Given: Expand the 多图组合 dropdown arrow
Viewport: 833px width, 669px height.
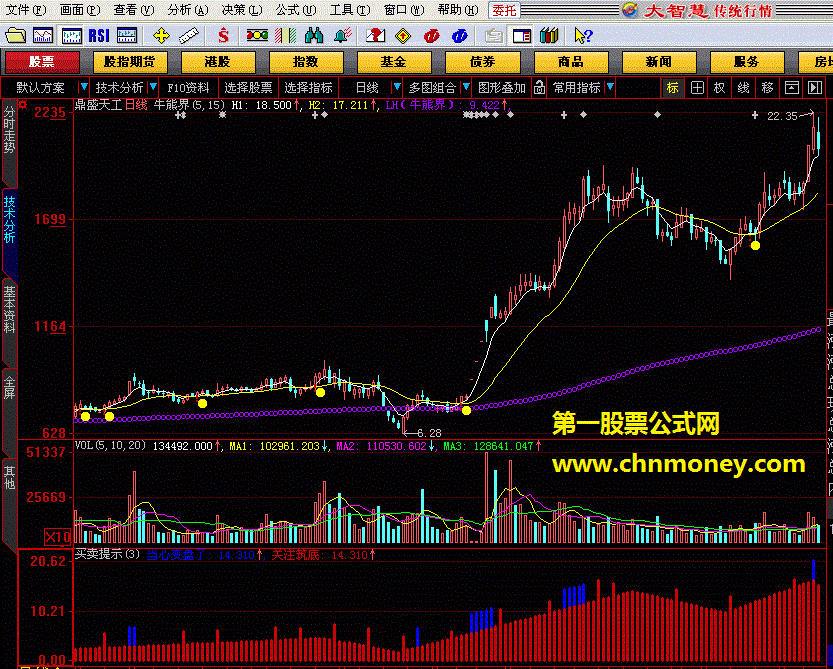Looking at the screenshot, I should click(x=466, y=87).
